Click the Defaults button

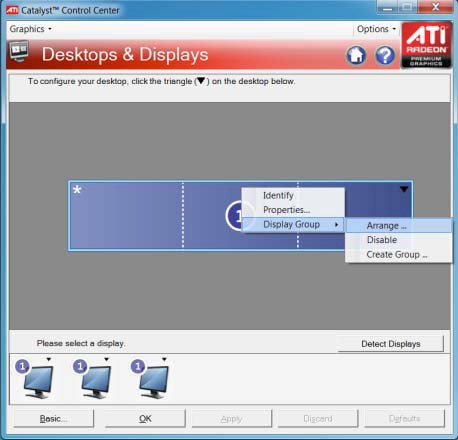(404, 419)
